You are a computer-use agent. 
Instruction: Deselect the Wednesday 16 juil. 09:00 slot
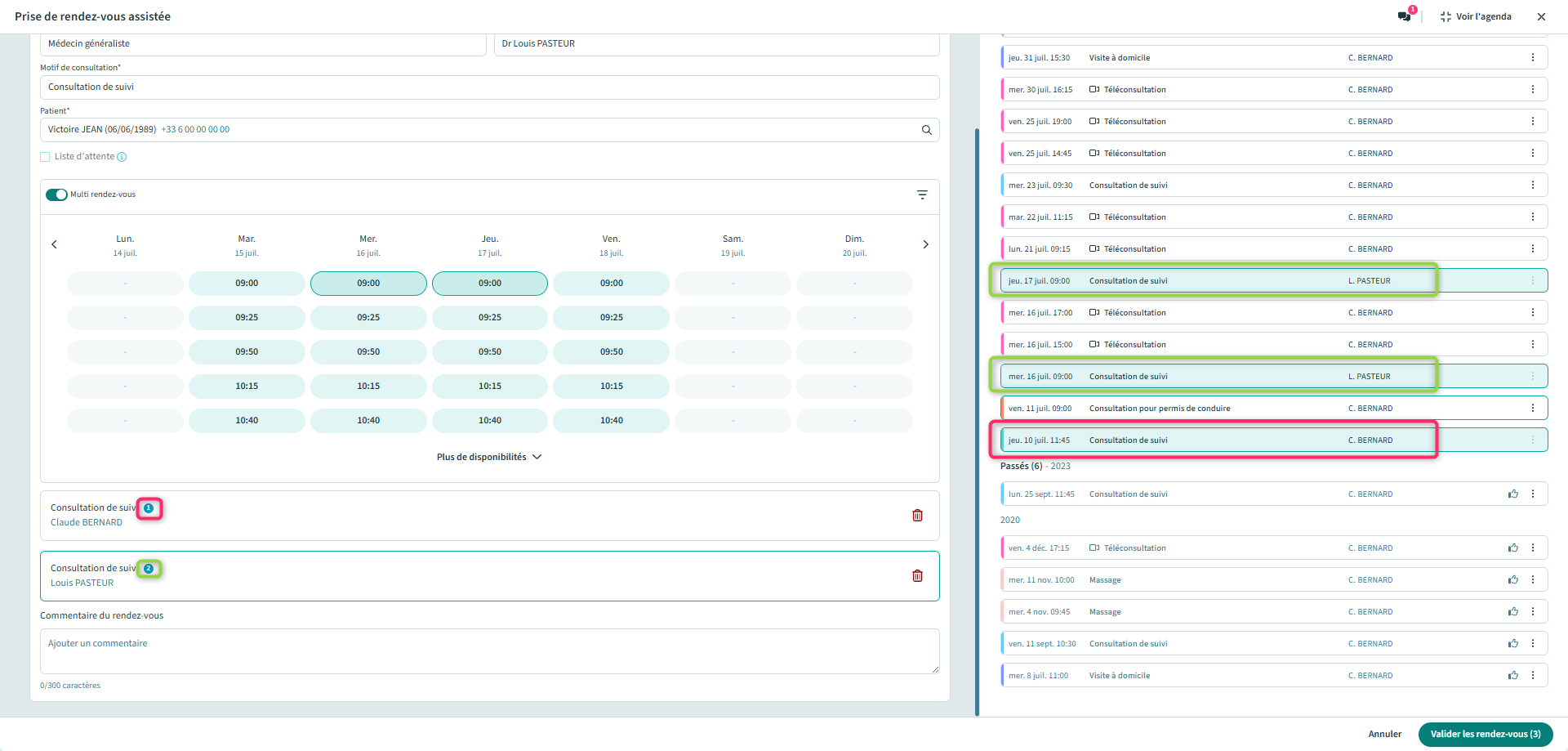[x=368, y=284]
